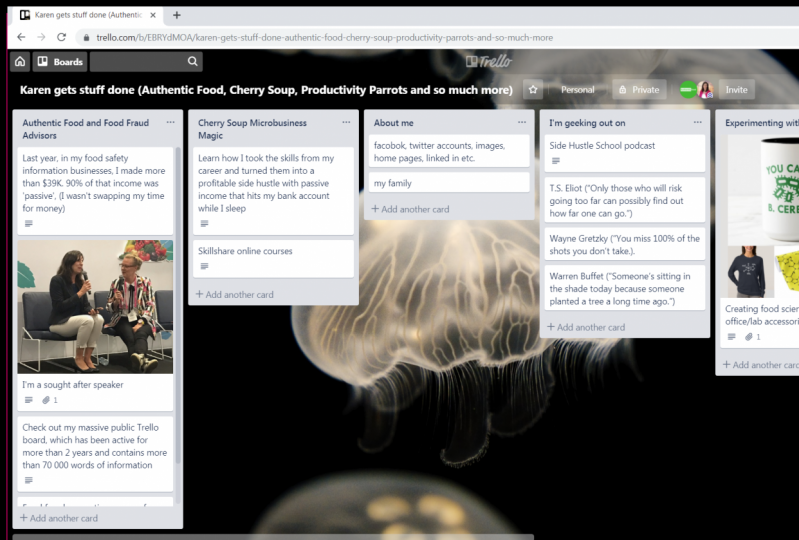Screen dimensions: 799x540
Task: Click the 'About me' list title
Action: 393,123
